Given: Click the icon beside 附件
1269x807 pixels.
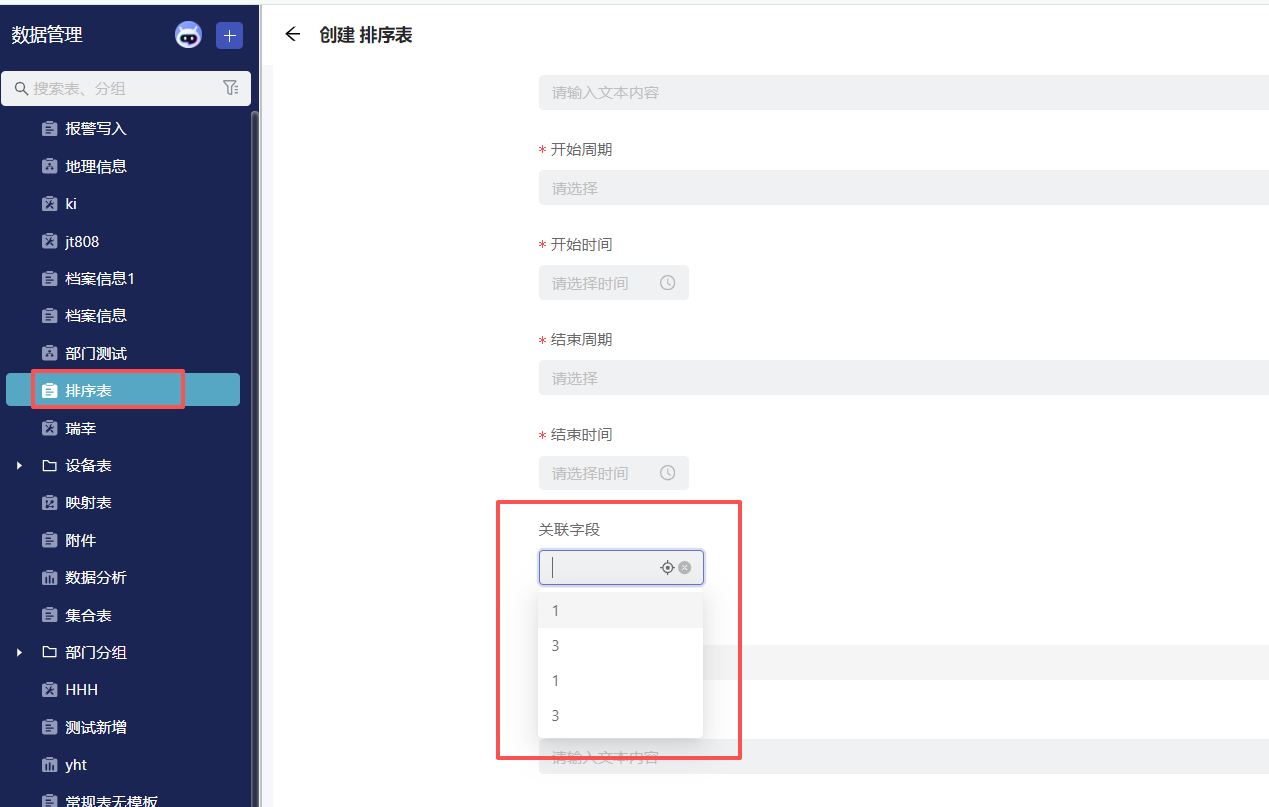Looking at the screenshot, I should [49, 540].
